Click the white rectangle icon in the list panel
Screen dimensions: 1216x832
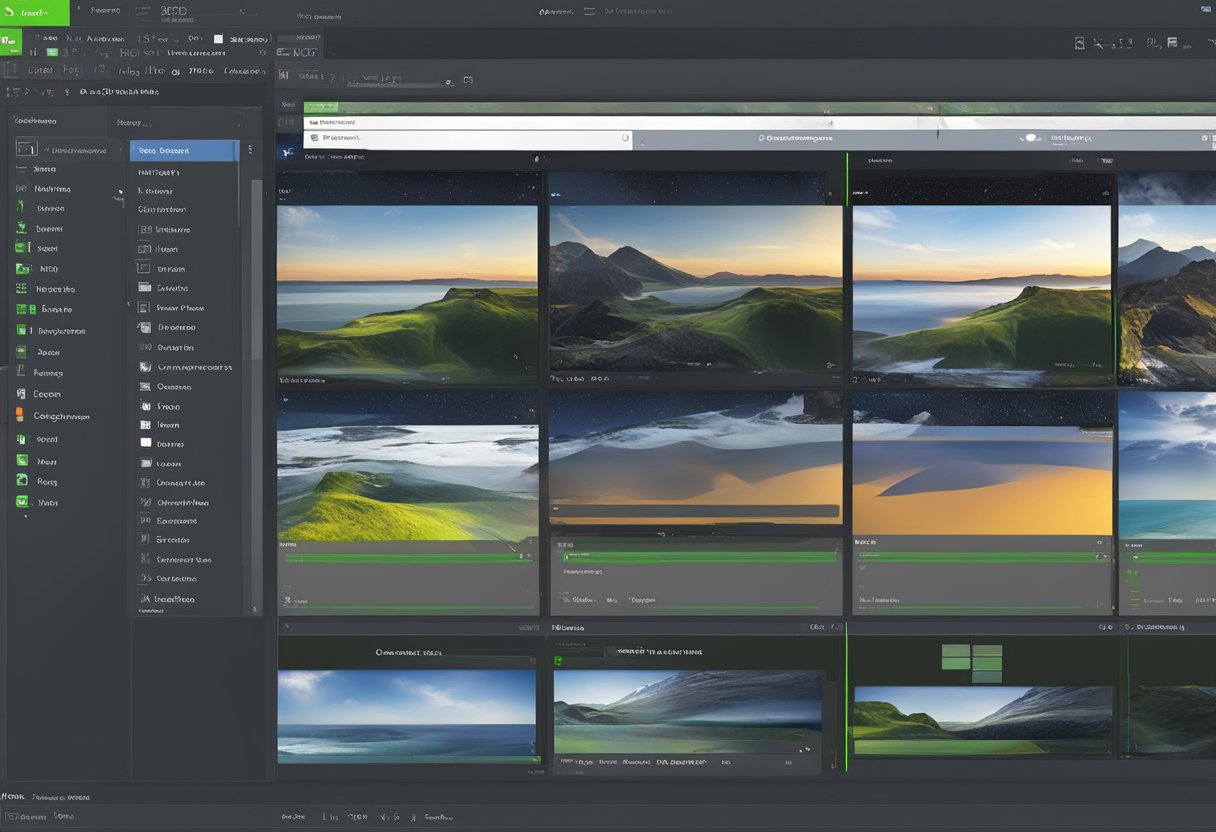(x=146, y=443)
